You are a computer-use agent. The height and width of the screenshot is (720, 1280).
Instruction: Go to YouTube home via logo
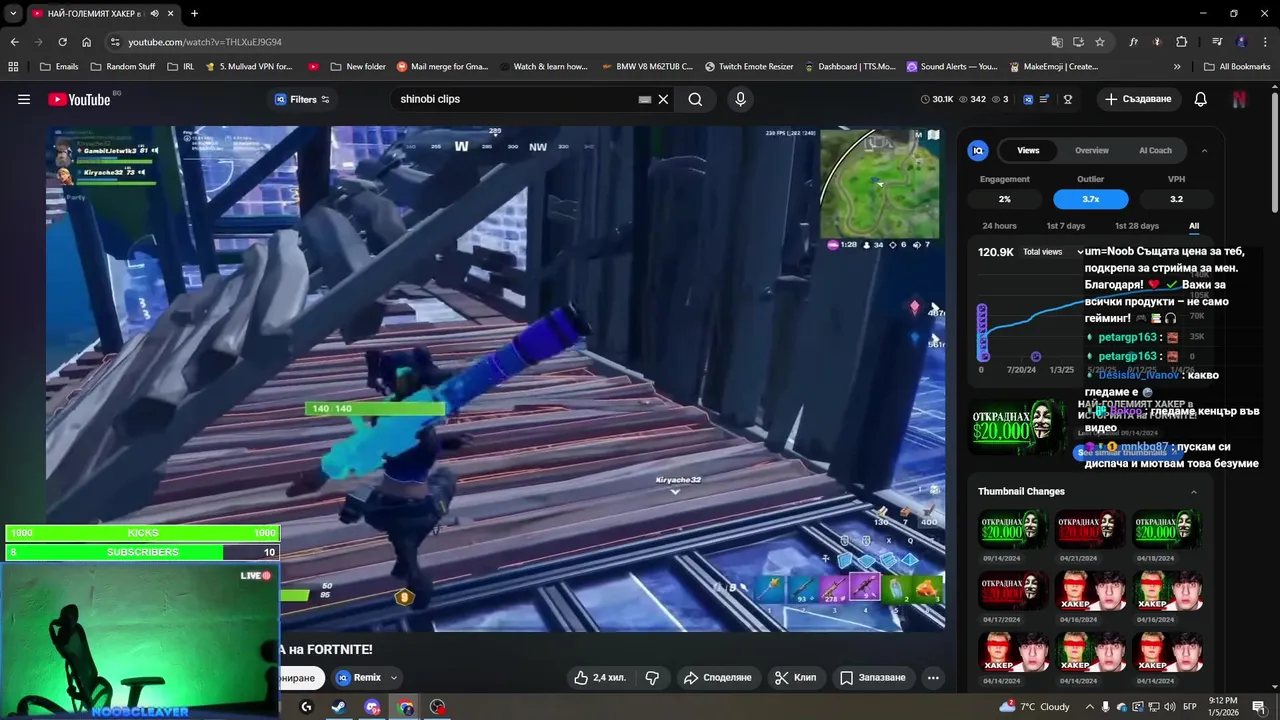click(x=79, y=99)
